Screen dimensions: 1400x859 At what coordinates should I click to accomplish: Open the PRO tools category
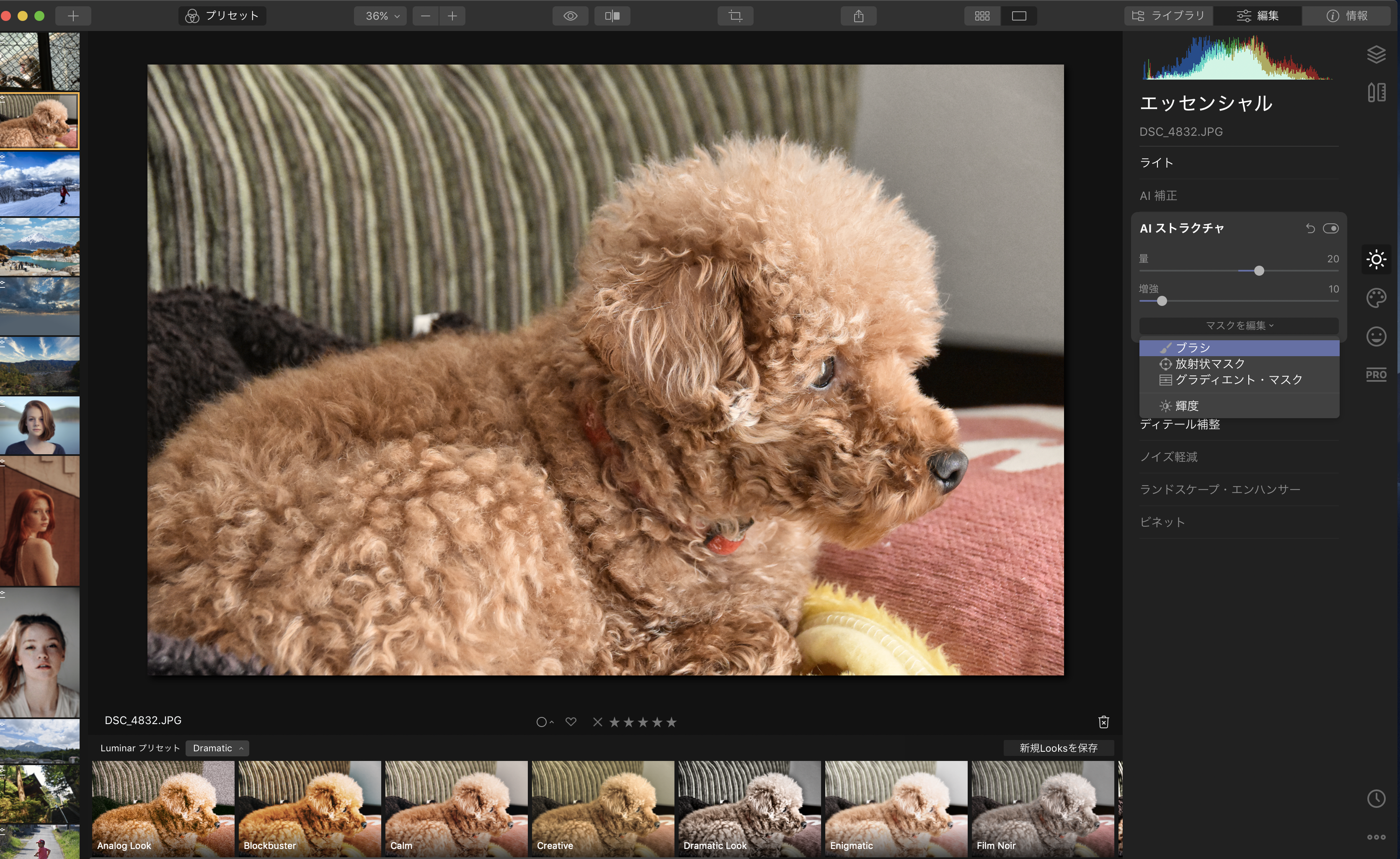(x=1376, y=375)
